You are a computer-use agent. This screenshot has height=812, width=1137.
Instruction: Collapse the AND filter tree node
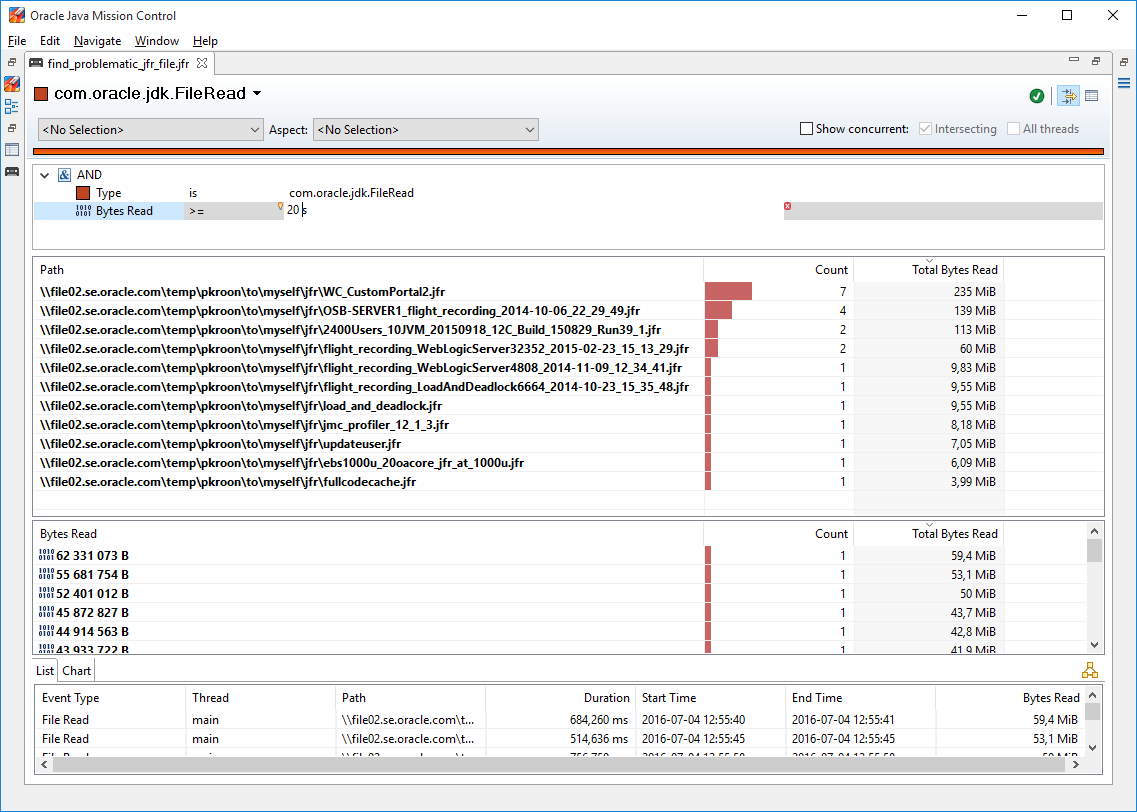[44, 175]
